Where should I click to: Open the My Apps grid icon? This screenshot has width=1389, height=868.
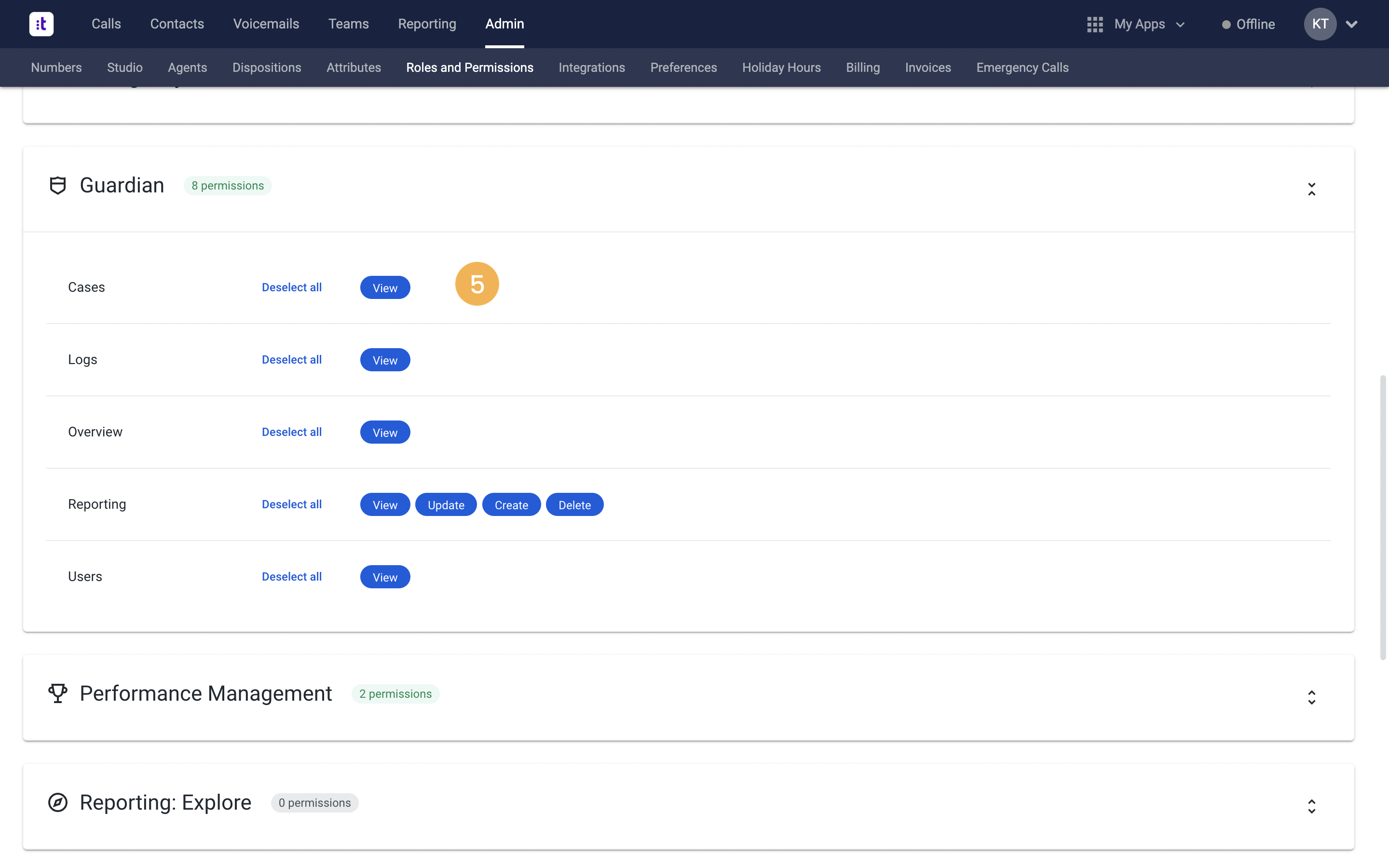pos(1094,24)
